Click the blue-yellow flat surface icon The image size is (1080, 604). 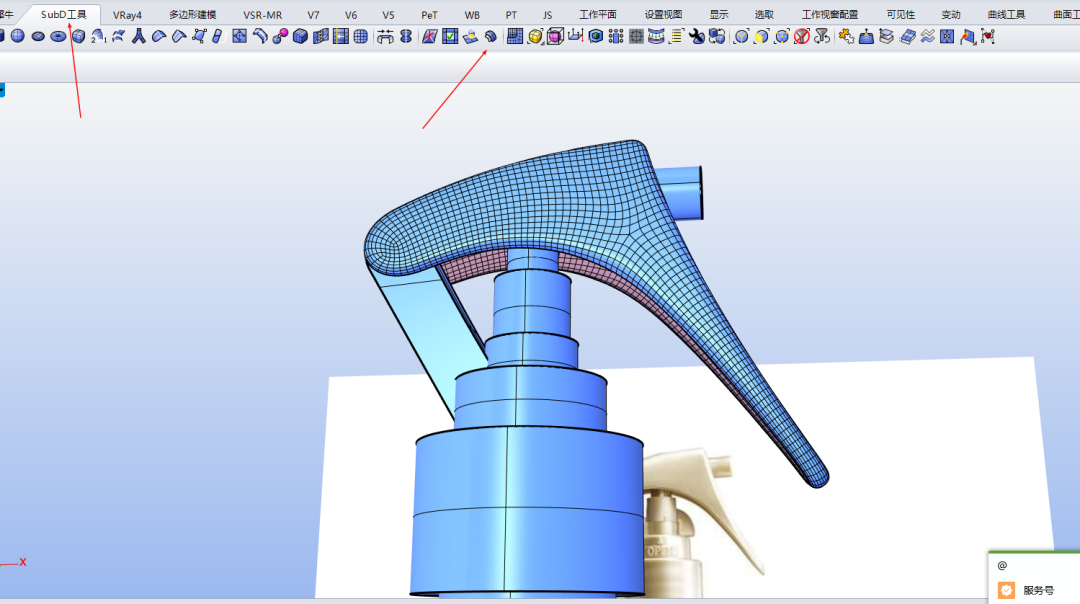click(x=470, y=37)
